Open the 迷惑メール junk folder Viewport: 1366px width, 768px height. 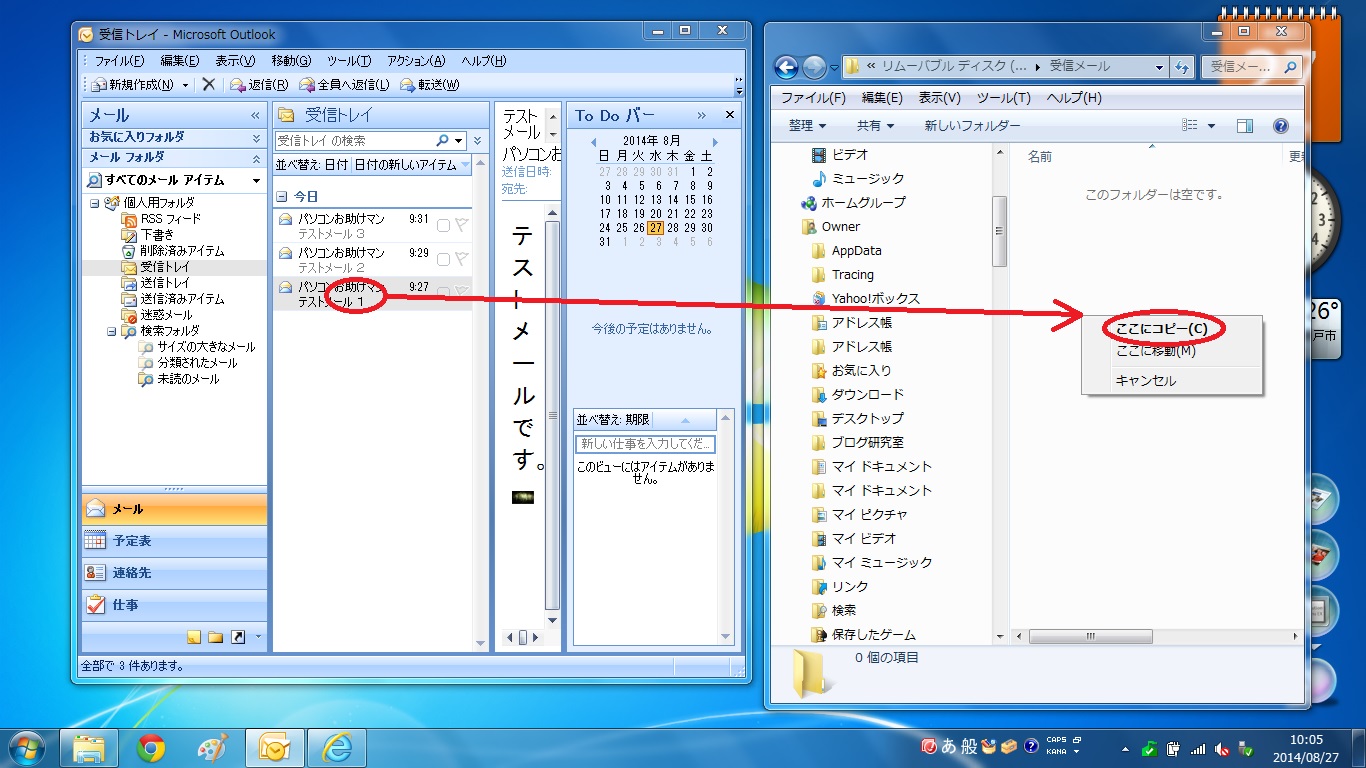coord(157,315)
